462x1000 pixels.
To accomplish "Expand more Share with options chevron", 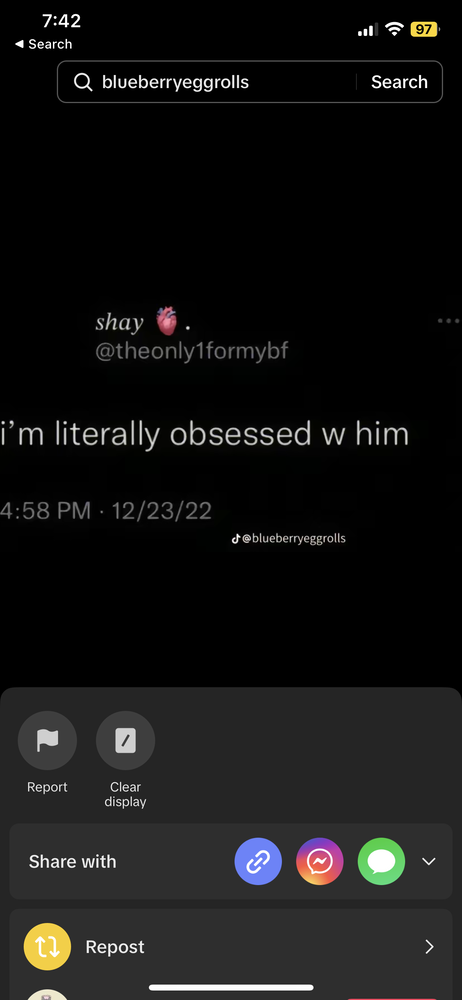I will coord(429,862).
